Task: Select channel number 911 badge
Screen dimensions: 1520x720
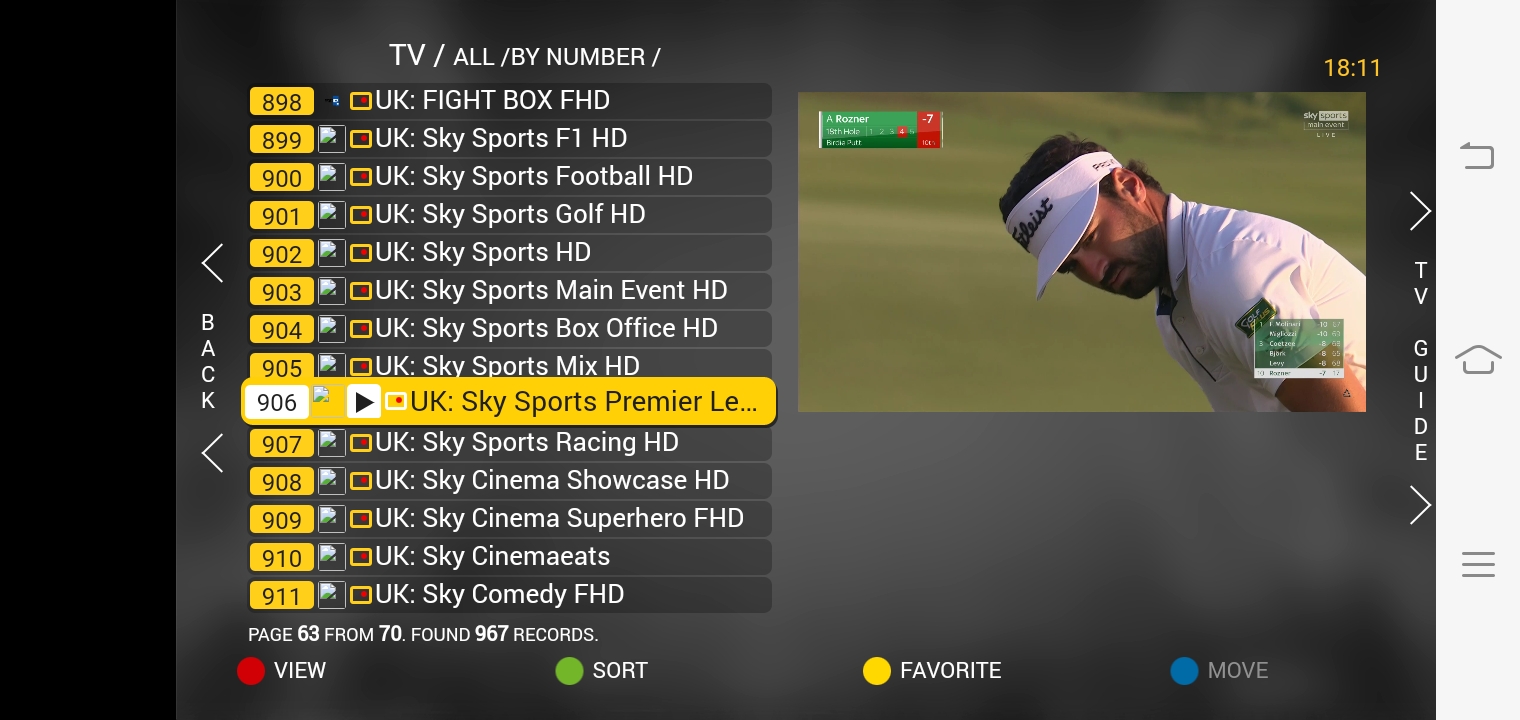Action: point(281,596)
